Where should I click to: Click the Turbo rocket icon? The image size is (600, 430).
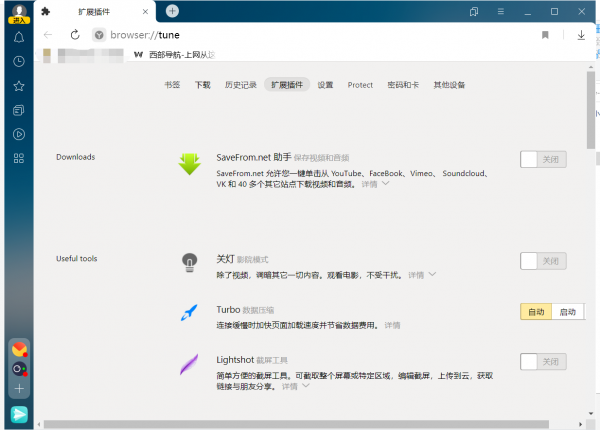coord(189,312)
